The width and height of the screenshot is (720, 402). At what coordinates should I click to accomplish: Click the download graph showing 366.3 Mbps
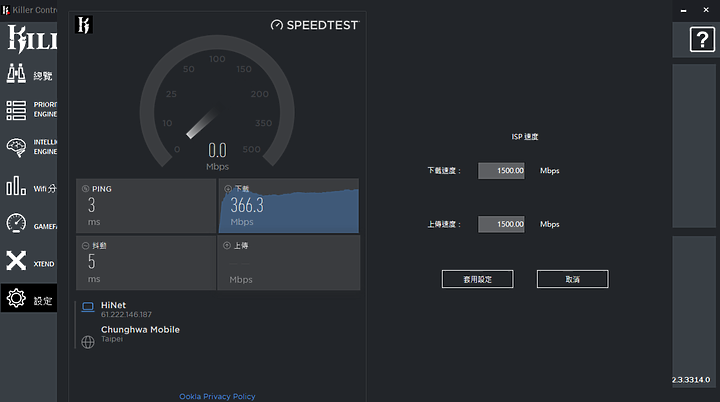point(289,206)
